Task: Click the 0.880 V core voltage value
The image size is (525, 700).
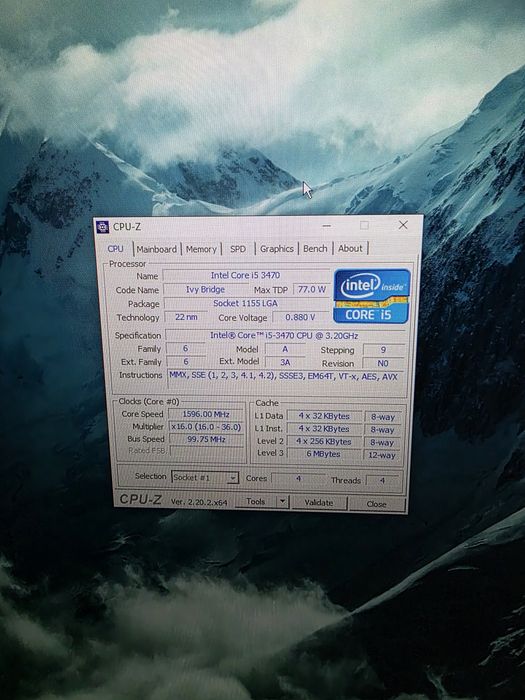Action: [x=300, y=317]
